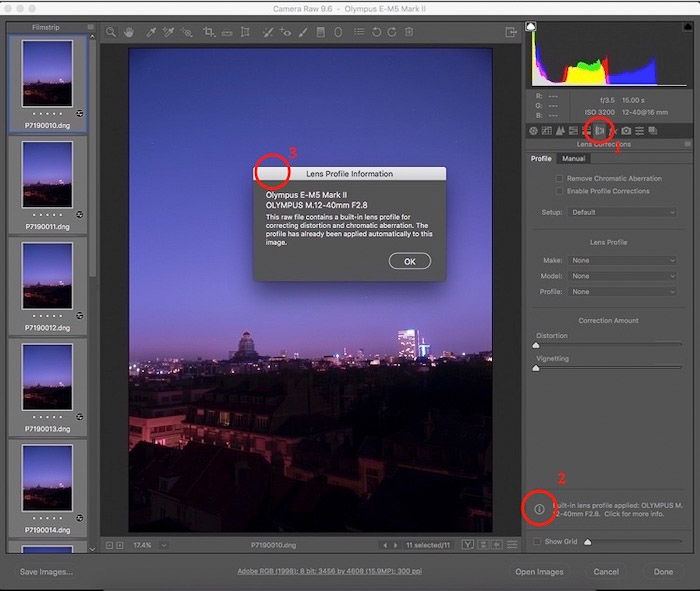Switch to the Manual tab
700x591 pixels.
point(573,159)
